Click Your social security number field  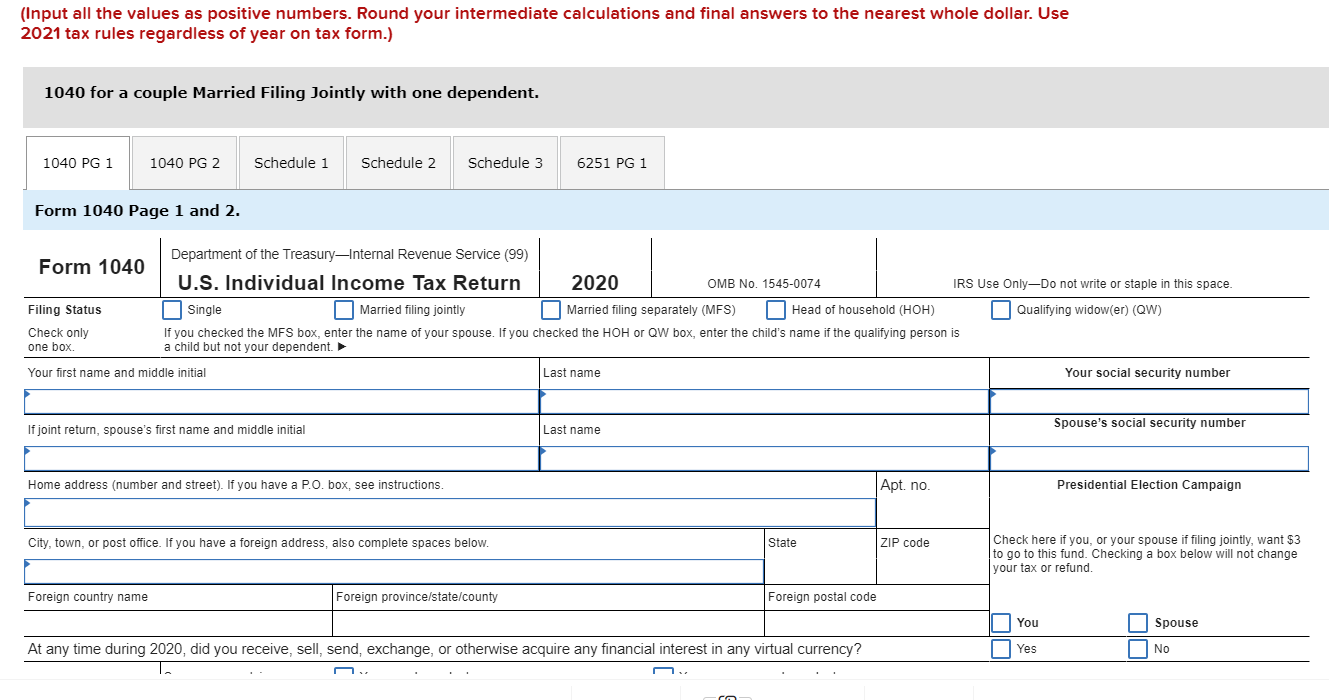1149,401
